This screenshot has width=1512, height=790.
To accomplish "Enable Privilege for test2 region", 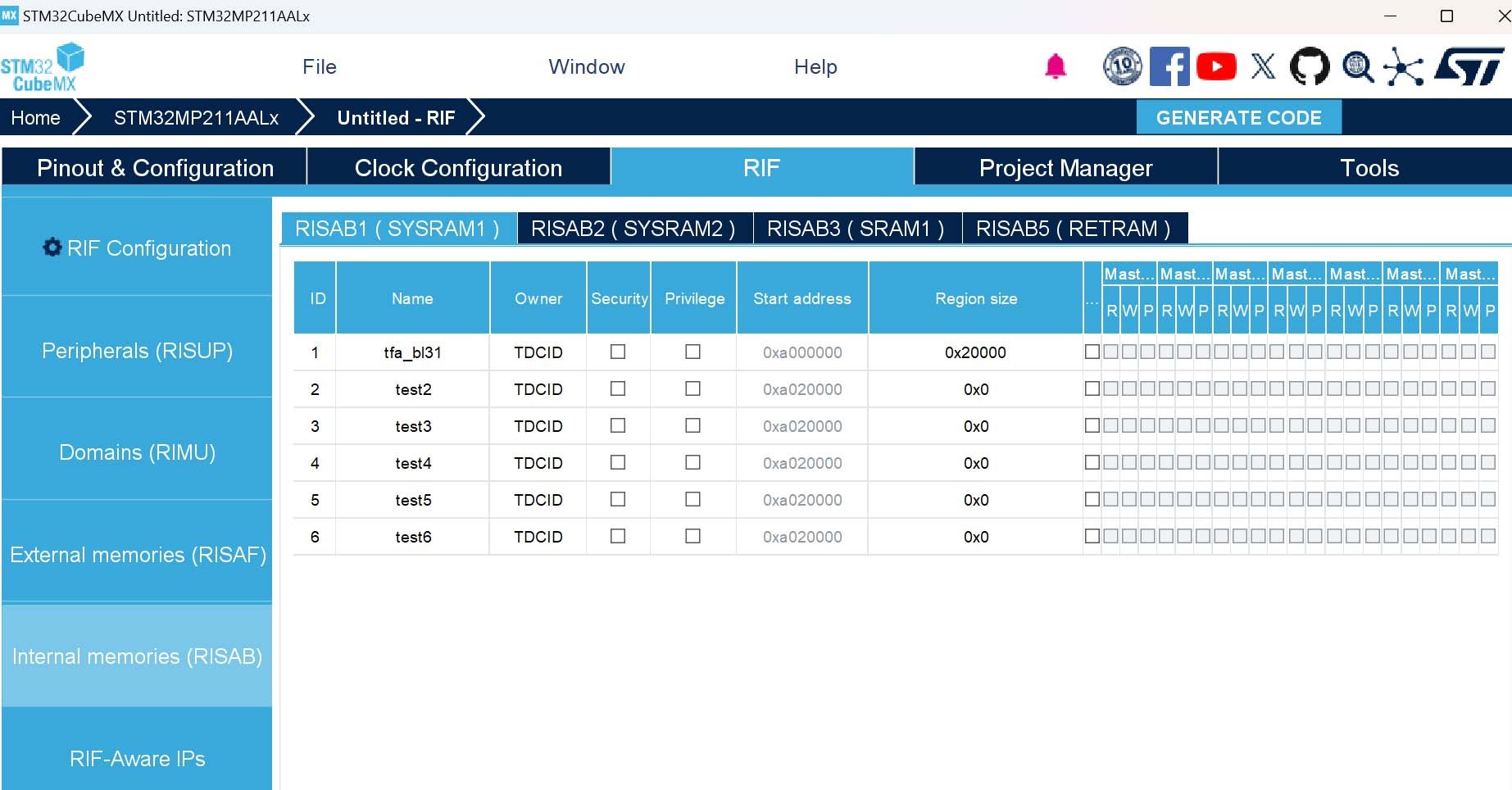I will (x=692, y=388).
